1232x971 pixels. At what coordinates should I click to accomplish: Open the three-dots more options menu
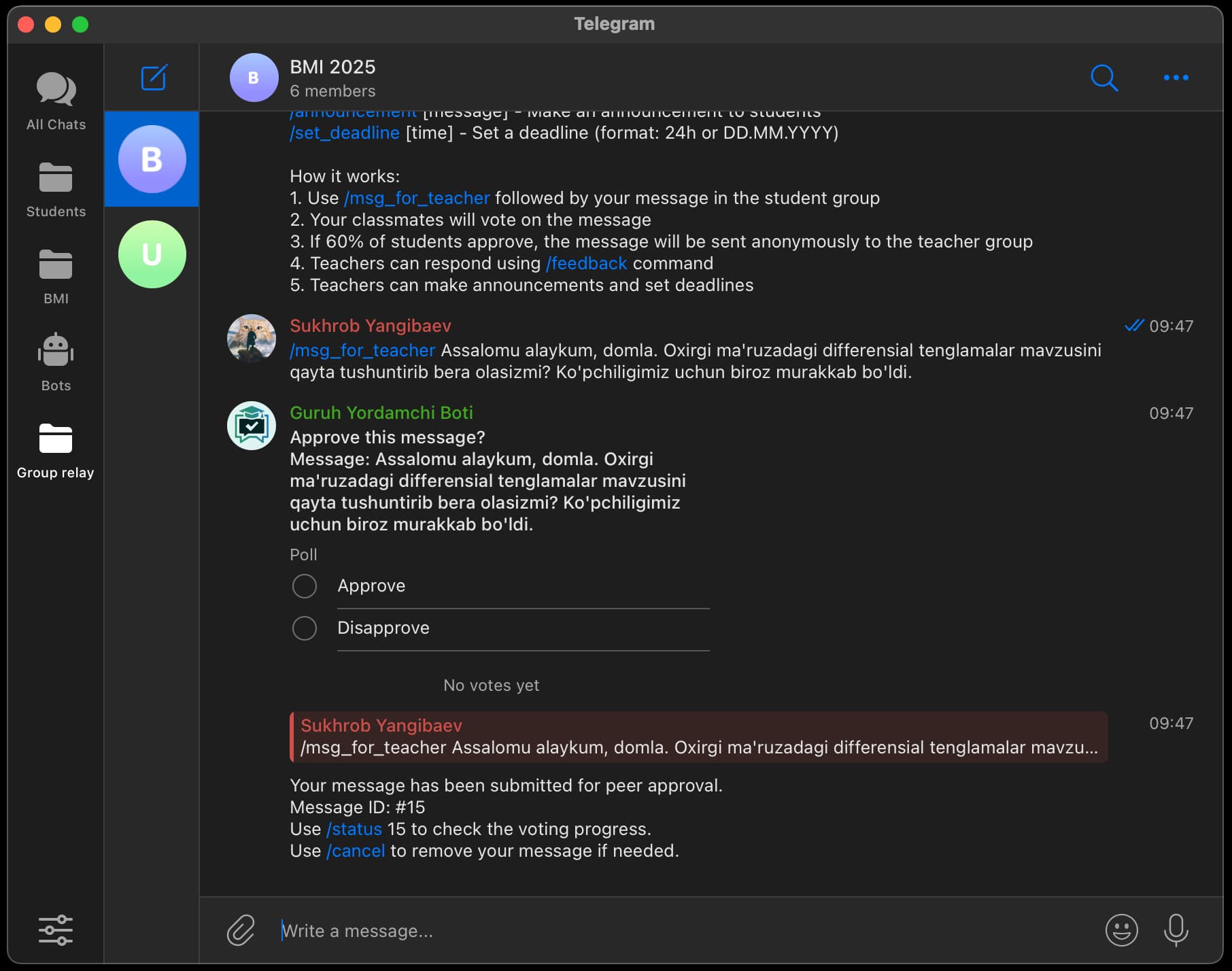coord(1176,78)
